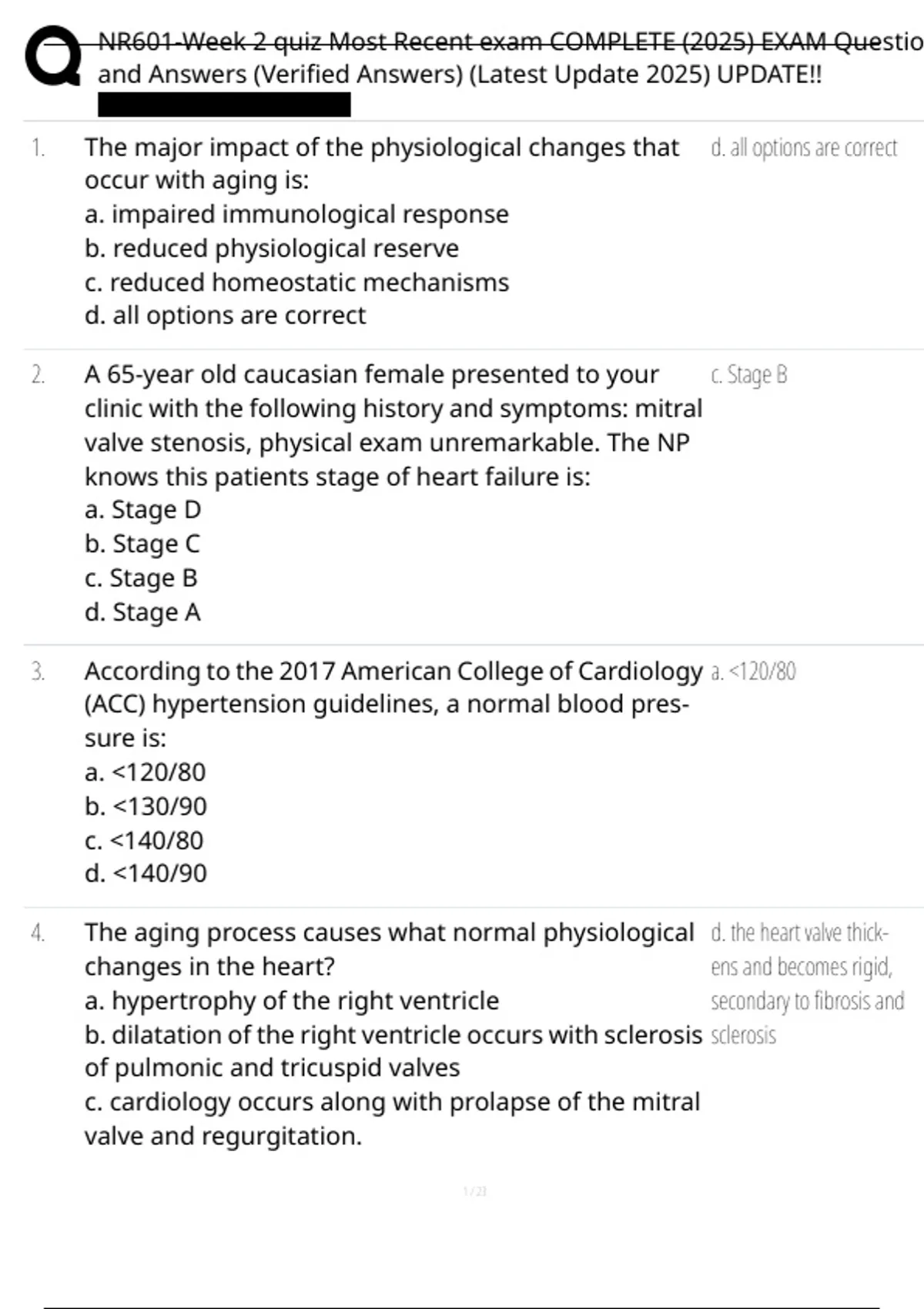Click question number 3 marker

(x=38, y=671)
